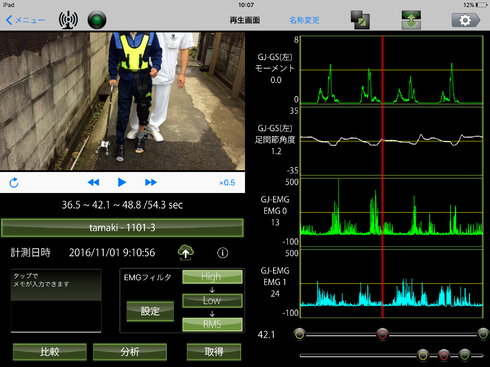Toggle the RMS EMG filter

(212, 324)
